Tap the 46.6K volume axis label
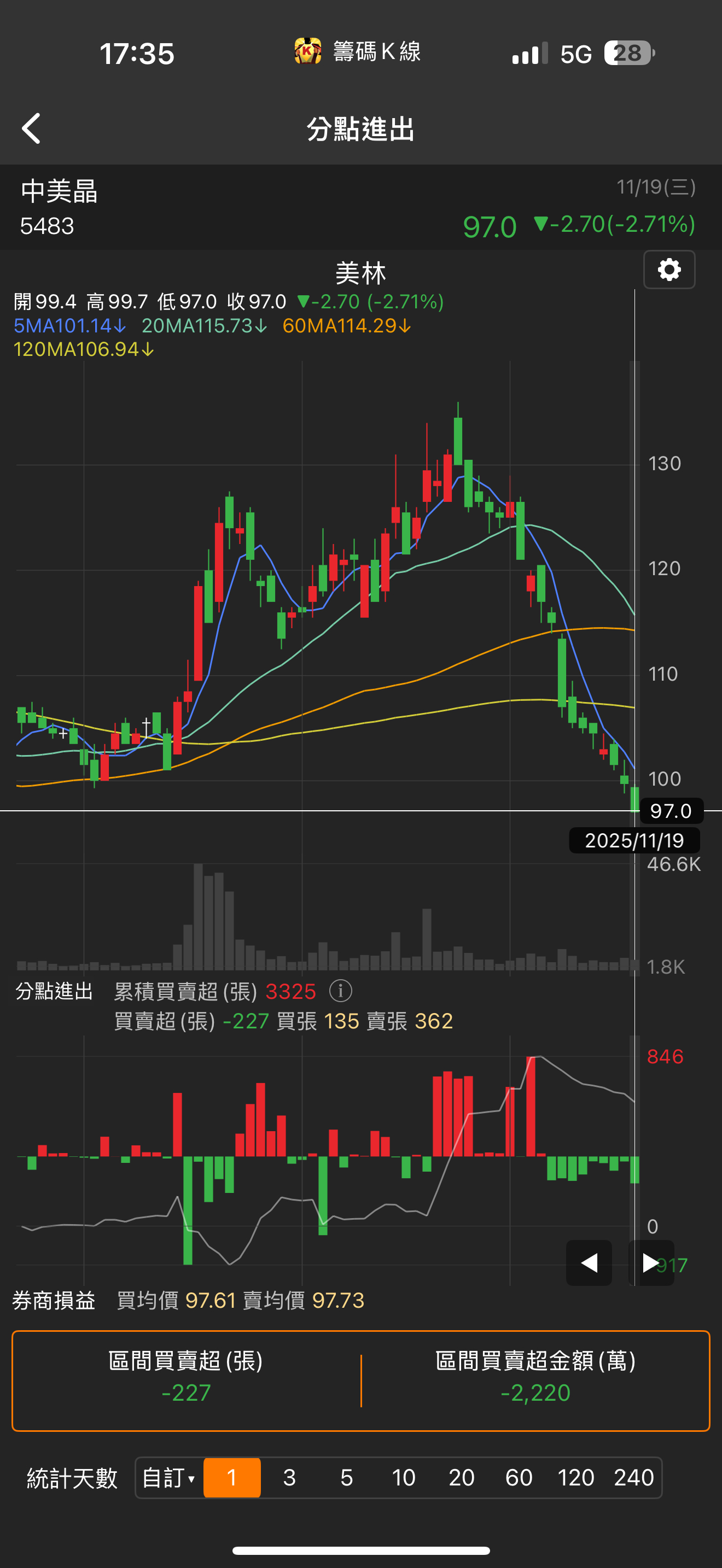The image size is (722, 1568). tap(674, 864)
